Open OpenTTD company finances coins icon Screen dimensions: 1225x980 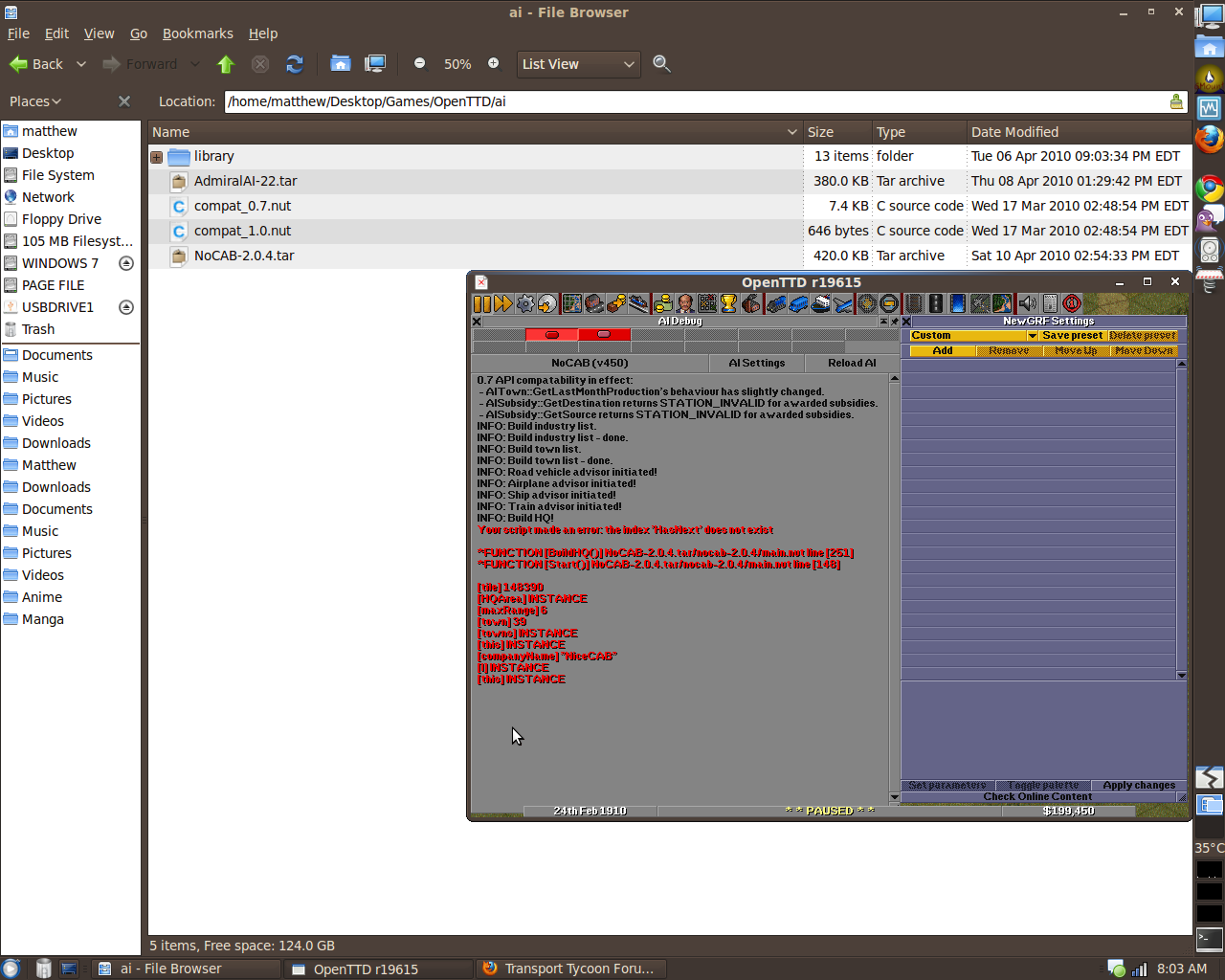663,303
